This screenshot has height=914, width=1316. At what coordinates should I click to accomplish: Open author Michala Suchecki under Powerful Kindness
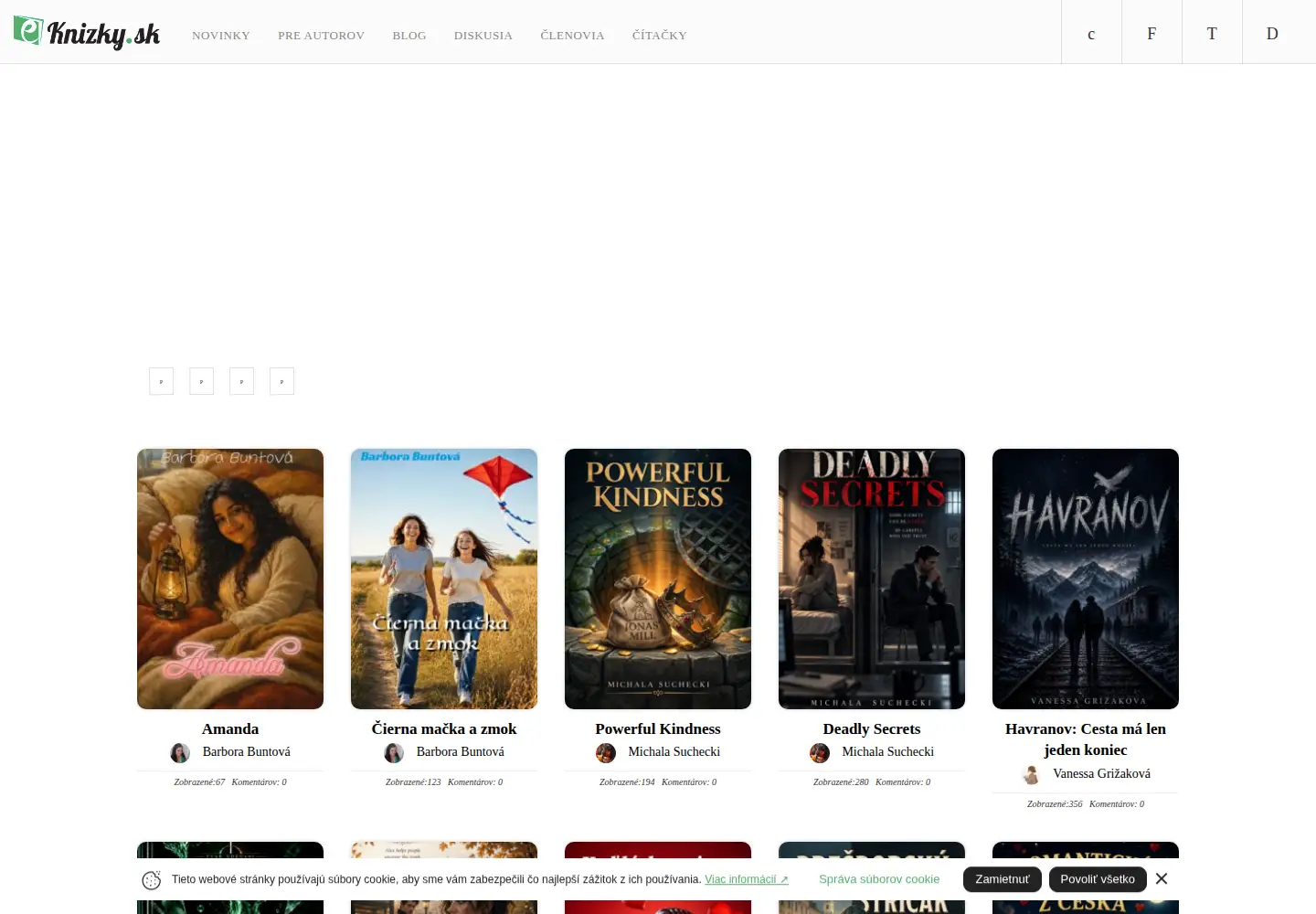tap(674, 751)
